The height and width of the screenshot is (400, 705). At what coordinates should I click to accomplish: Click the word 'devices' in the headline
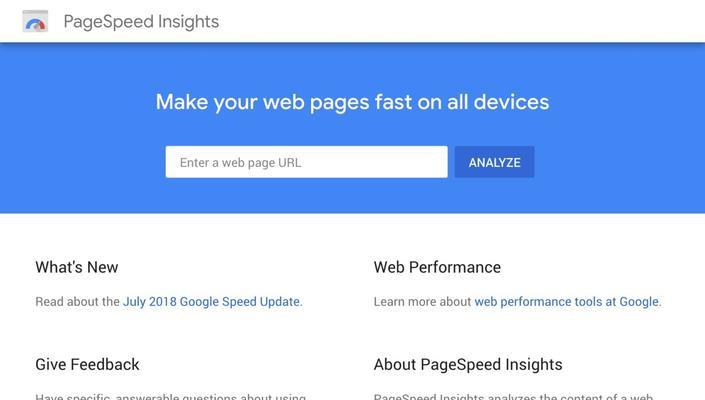point(512,102)
